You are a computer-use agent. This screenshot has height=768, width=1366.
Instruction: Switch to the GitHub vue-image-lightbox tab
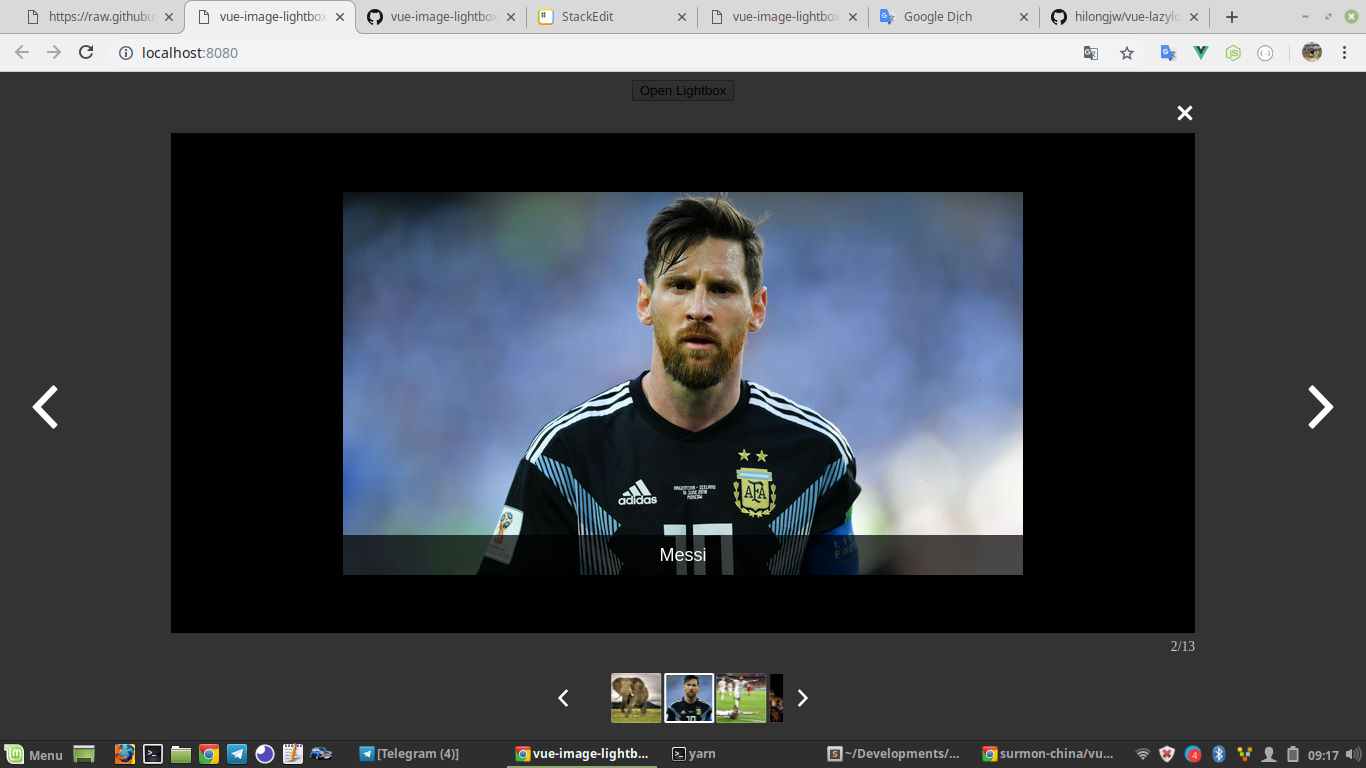click(443, 17)
